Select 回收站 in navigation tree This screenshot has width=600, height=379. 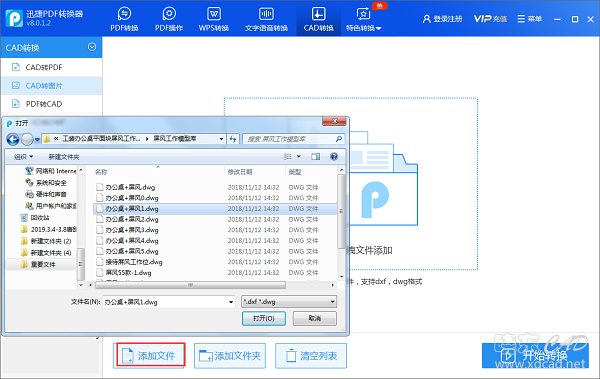[x=35, y=218]
